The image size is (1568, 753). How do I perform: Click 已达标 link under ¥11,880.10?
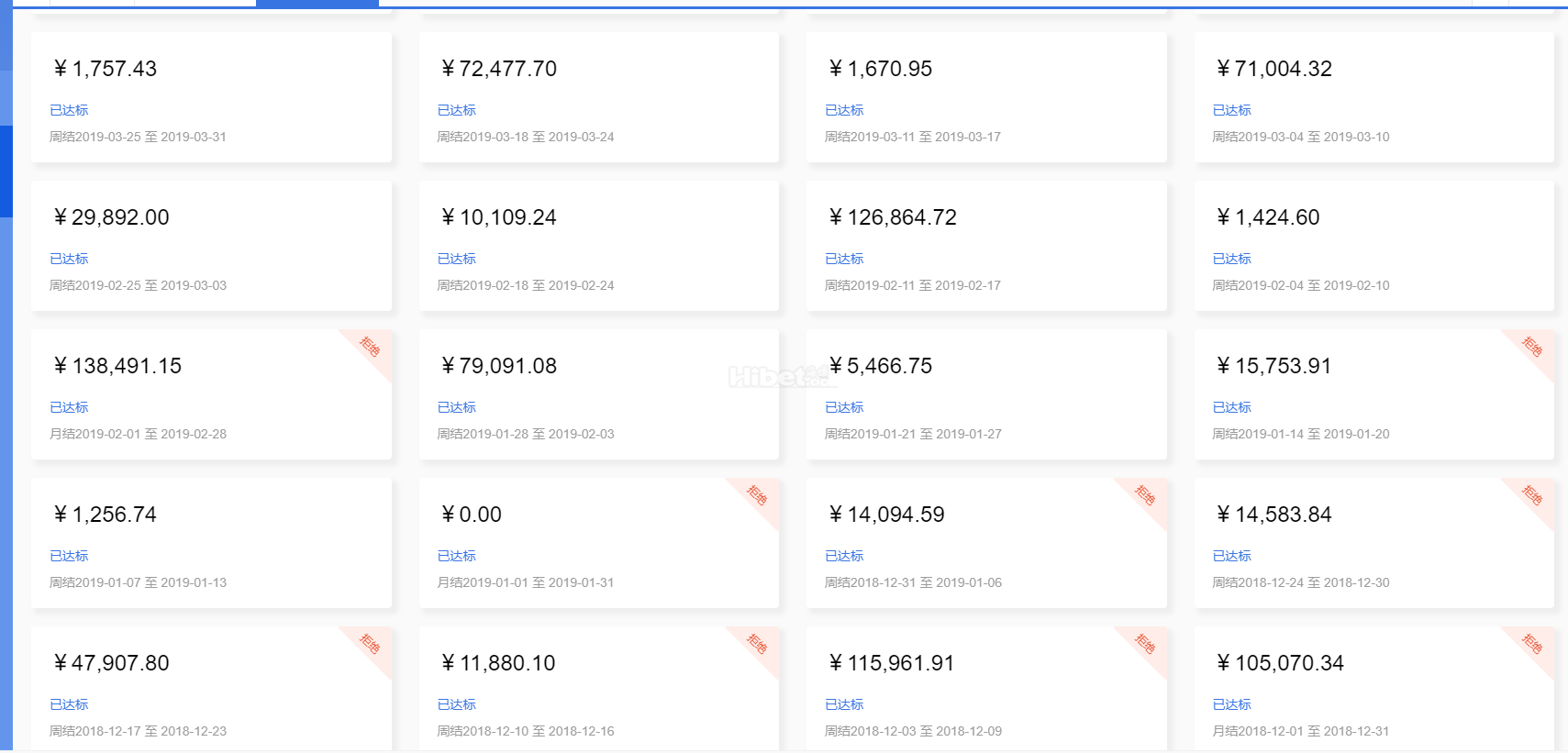[x=457, y=704]
